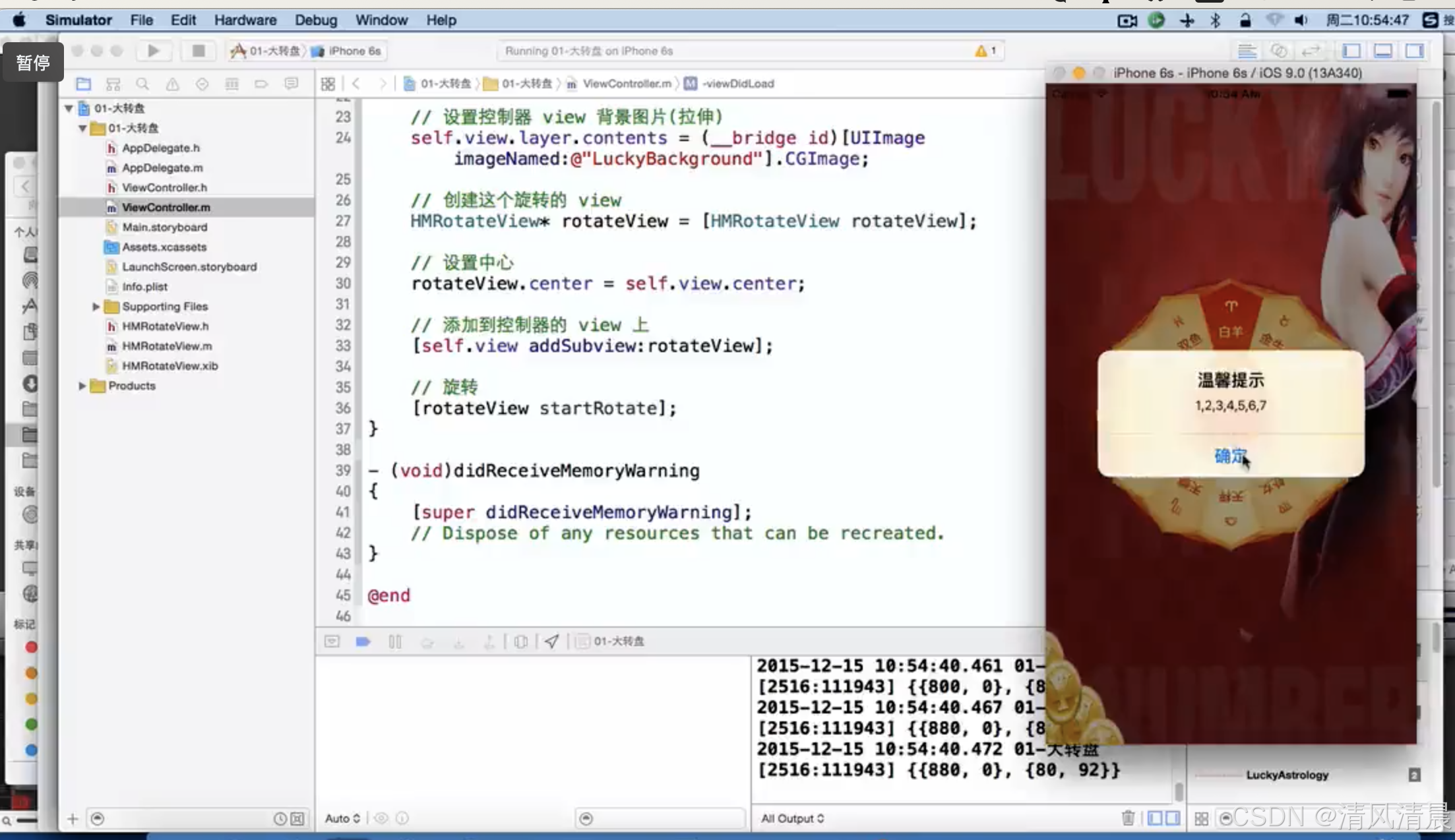The image size is (1455, 840).
Task: Tap 确定 in the simulator alert
Action: [x=1230, y=456]
